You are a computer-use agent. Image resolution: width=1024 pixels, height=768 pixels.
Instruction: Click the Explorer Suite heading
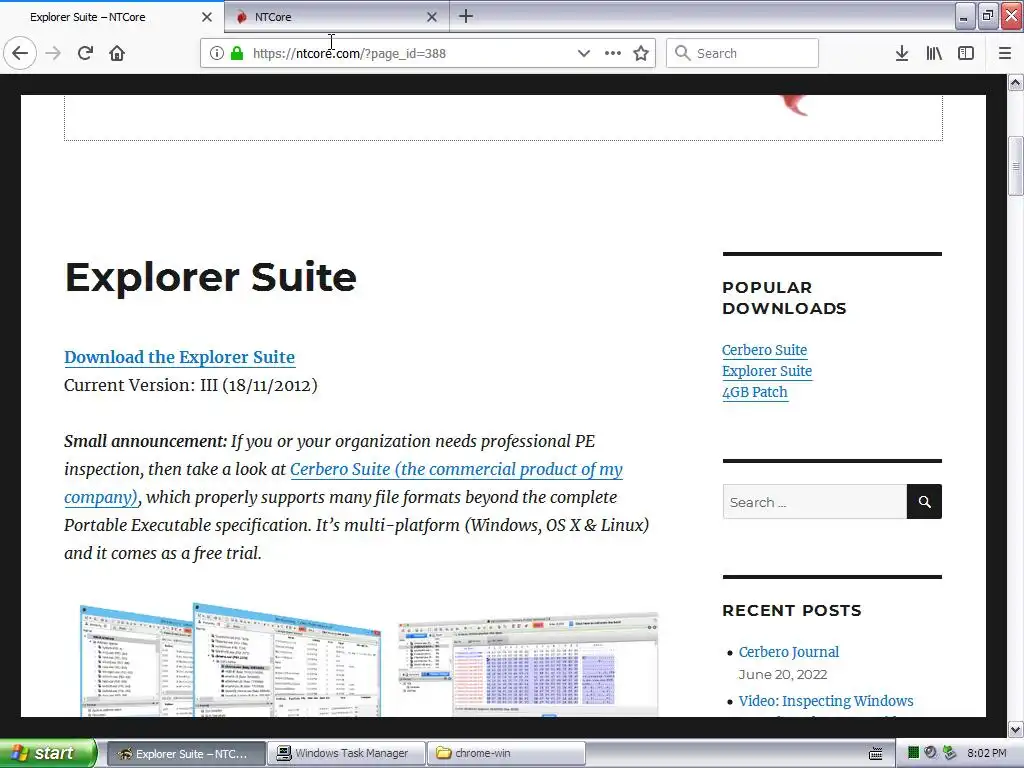click(210, 277)
